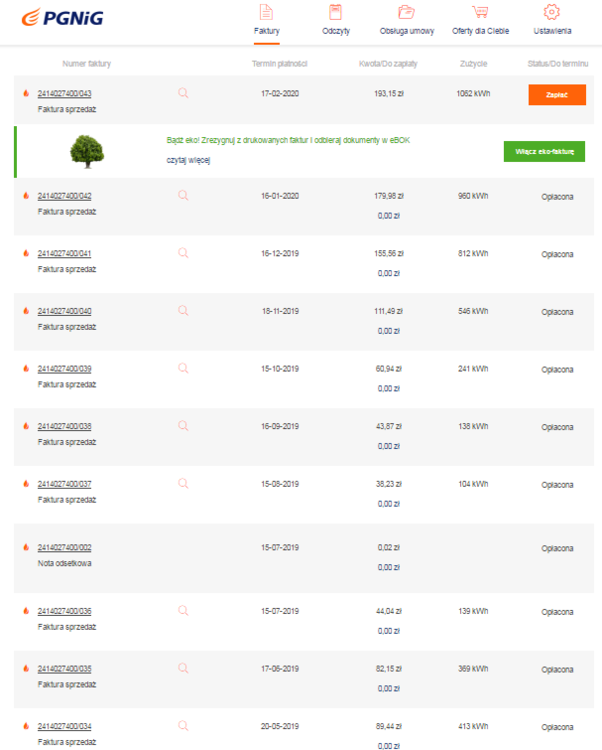Click the magnifier for invoice 2414027400/039
The image size is (602, 750).
click(x=183, y=368)
